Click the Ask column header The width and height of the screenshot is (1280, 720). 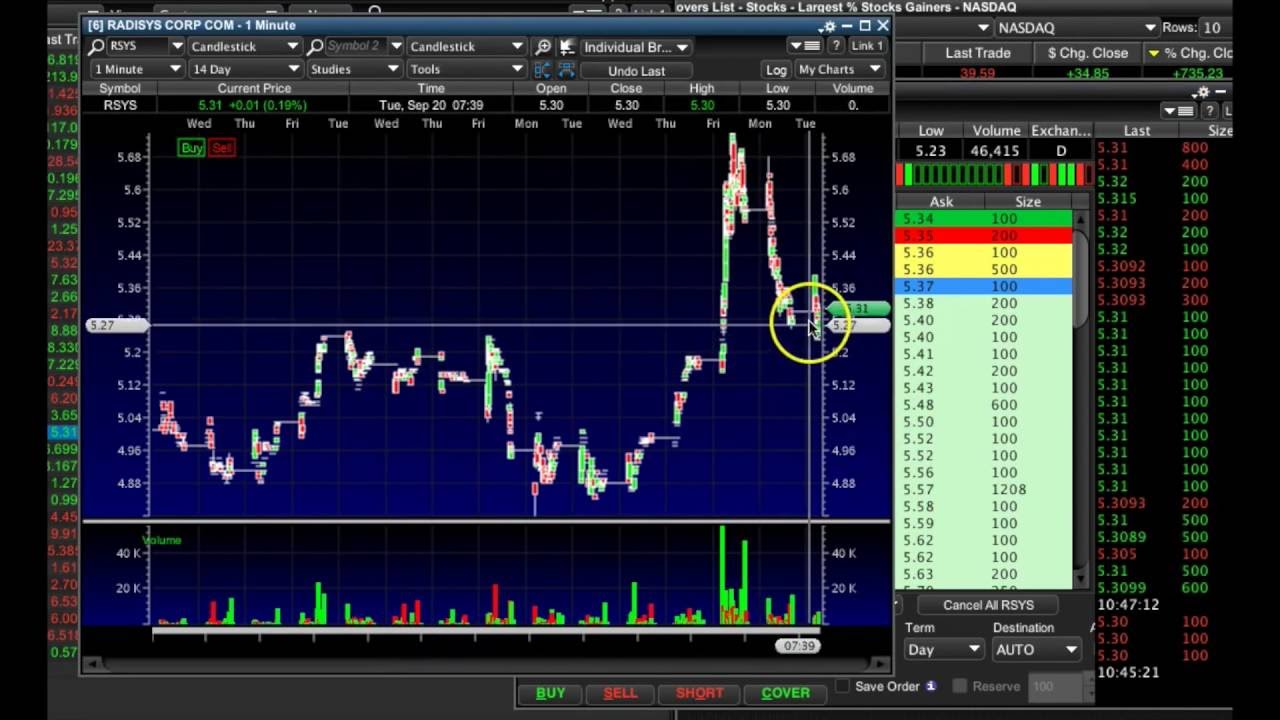(x=941, y=201)
